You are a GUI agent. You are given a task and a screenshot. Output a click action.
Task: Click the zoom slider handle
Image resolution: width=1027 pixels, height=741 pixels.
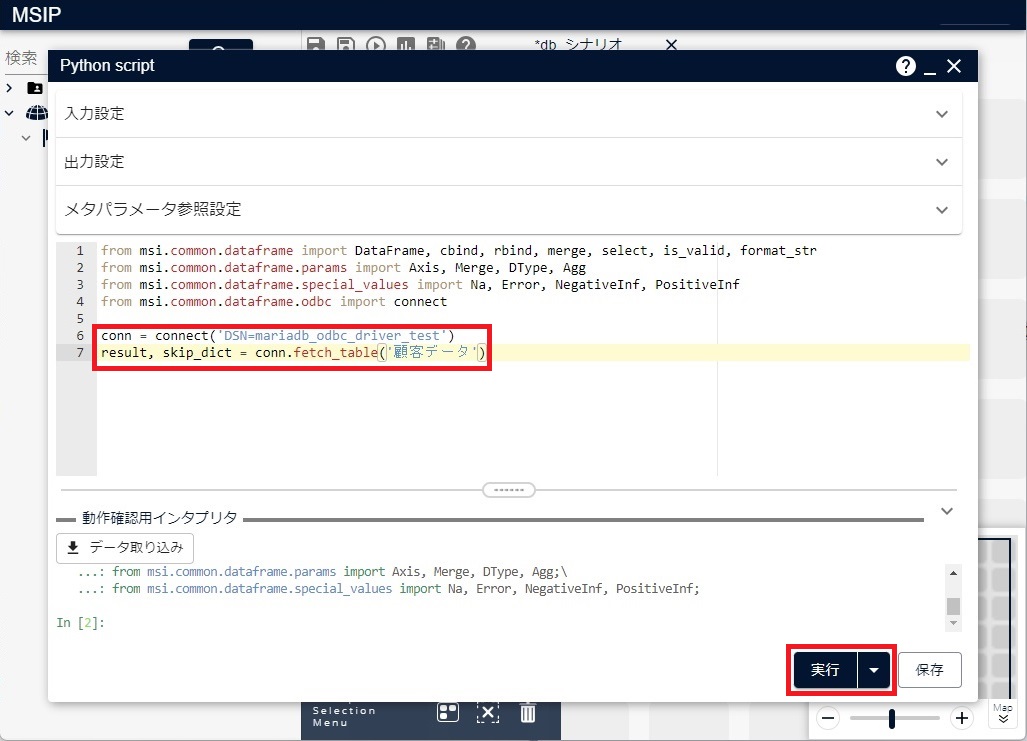pos(891,718)
